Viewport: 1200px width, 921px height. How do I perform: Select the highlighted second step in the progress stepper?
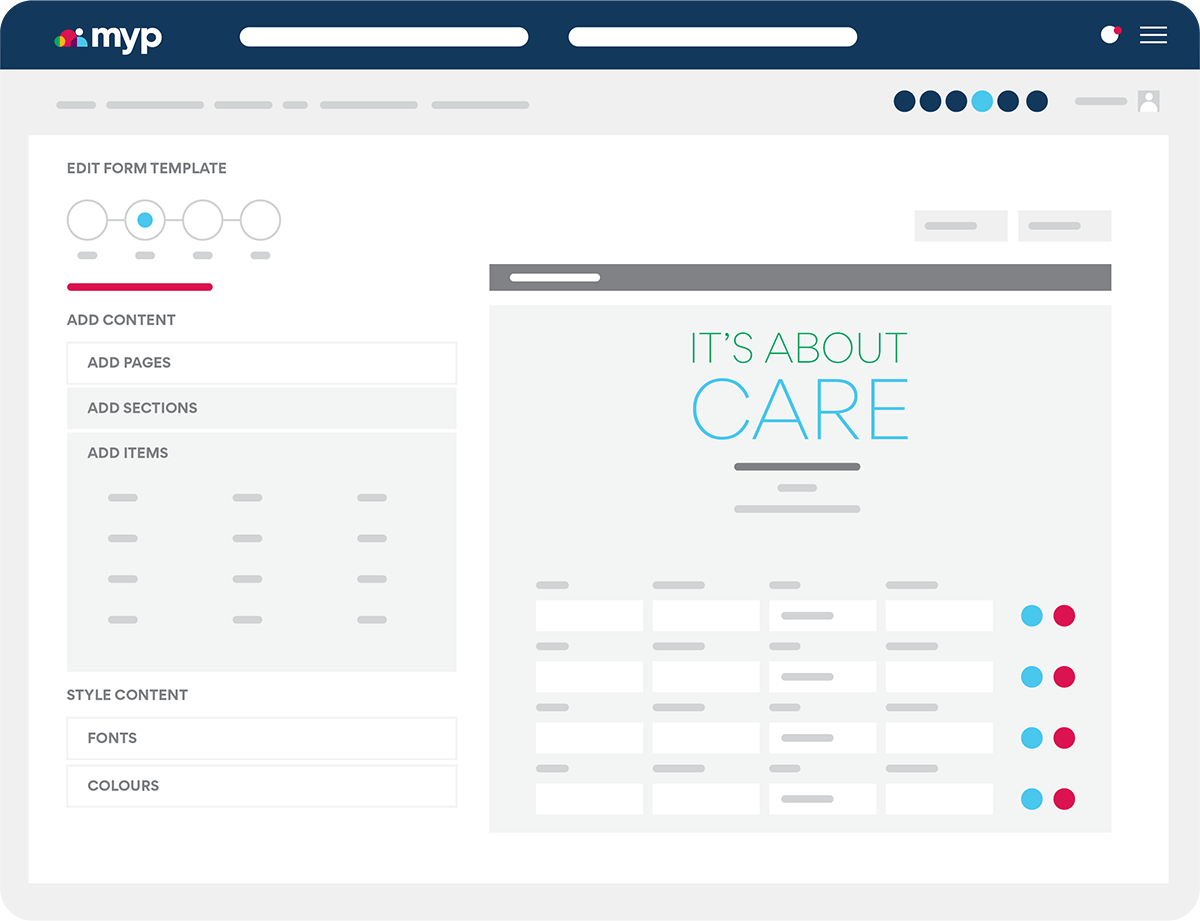coord(145,219)
